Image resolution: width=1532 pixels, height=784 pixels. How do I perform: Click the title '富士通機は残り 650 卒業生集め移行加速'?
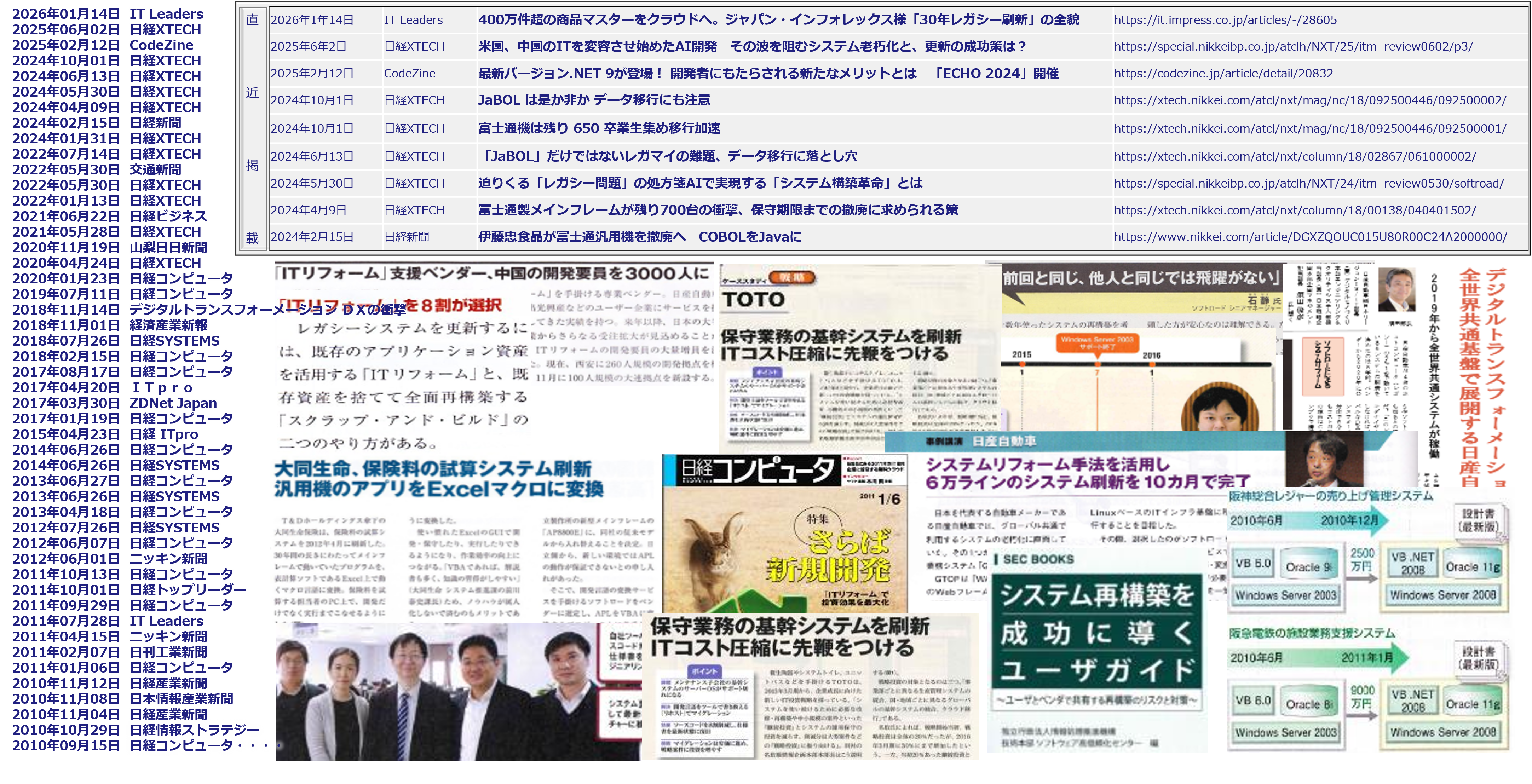599,128
